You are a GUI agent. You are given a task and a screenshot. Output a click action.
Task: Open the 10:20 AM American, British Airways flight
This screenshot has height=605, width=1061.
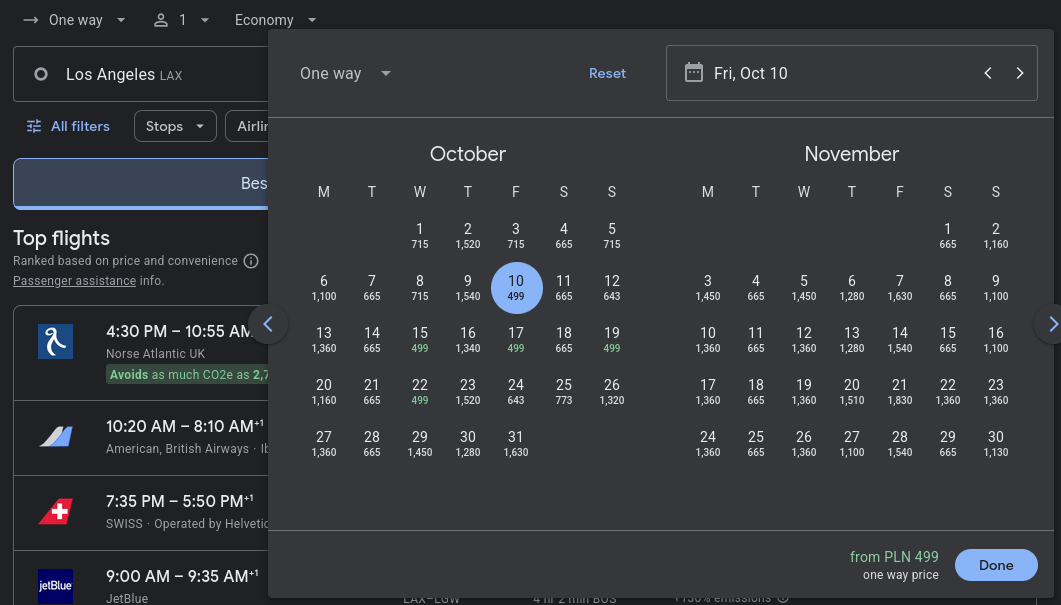click(141, 438)
